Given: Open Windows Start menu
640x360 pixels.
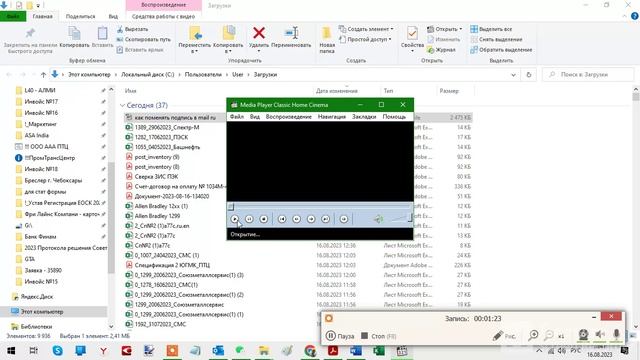Looking at the screenshot, I should click(11, 351).
